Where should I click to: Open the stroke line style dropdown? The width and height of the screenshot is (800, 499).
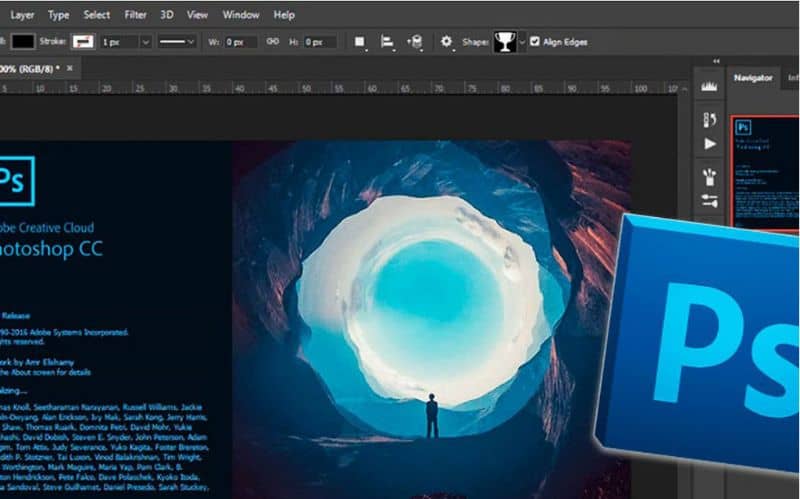click(x=178, y=42)
